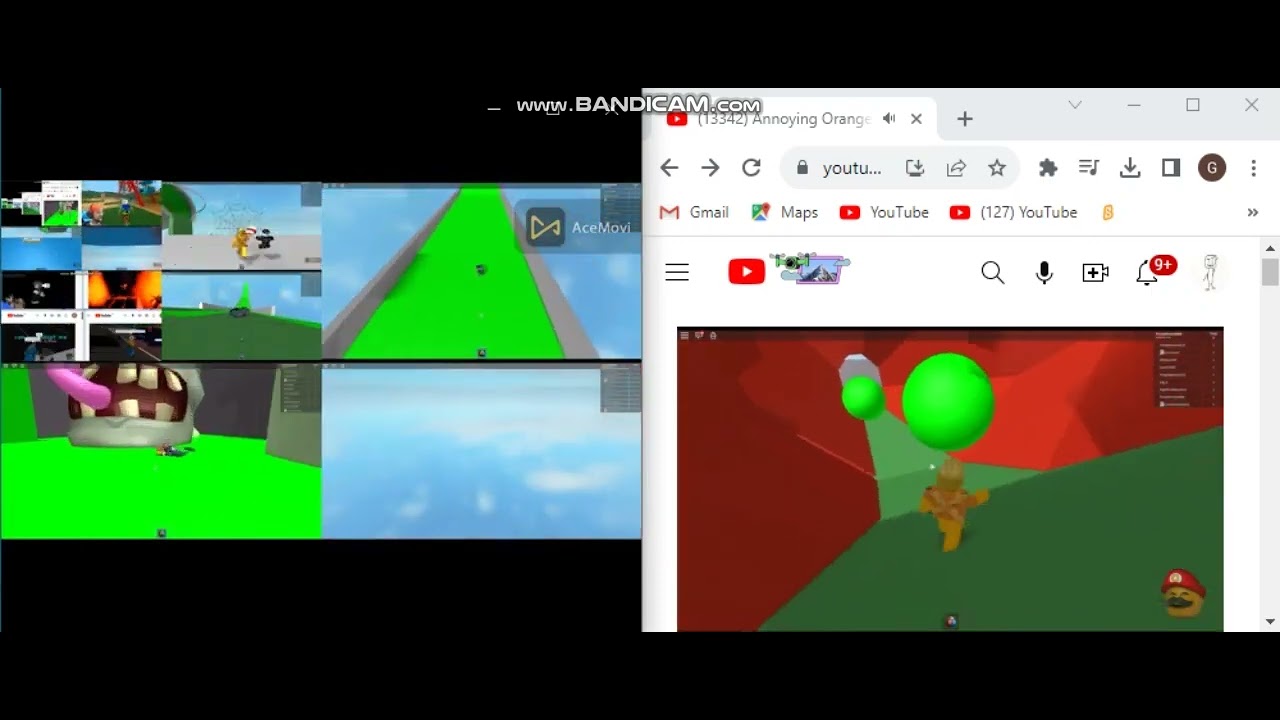Screen dimensions: 1280x720
Task: Reload the YouTube page
Action: click(x=751, y=168)
